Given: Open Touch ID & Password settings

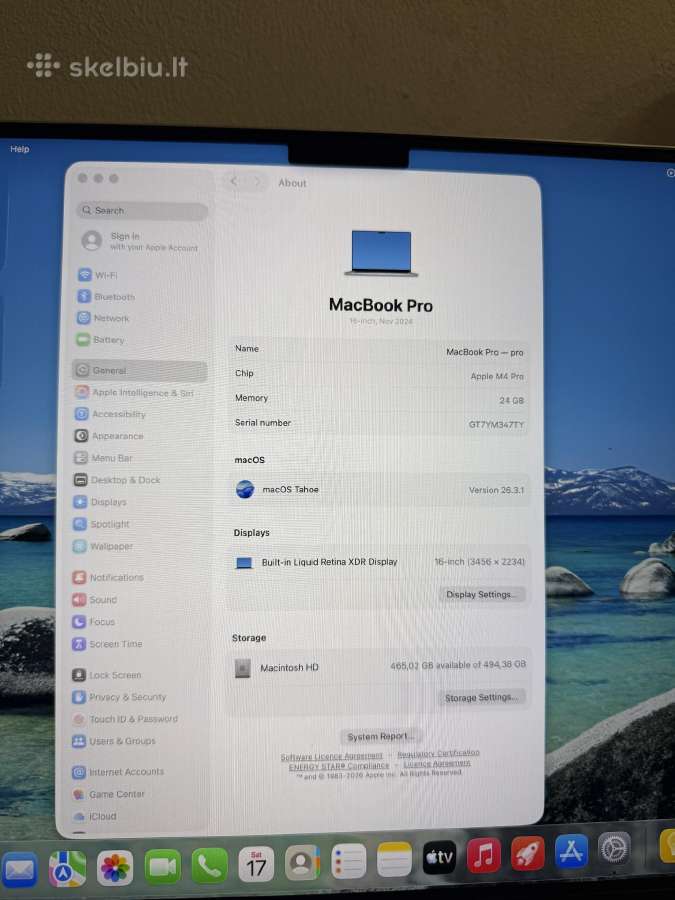Looking at the screenshot, I should (x=125, y=719).
